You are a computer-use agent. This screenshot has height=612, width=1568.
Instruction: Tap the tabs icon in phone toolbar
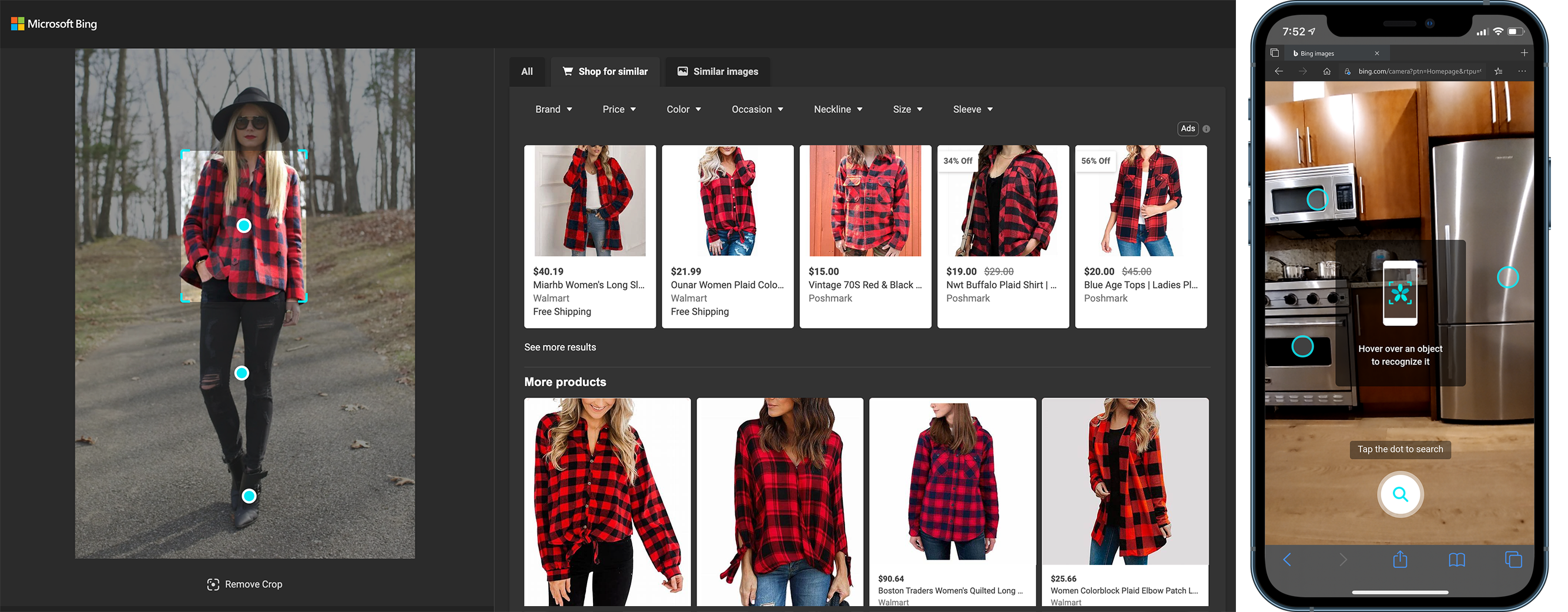click(x=1513, y=559)
